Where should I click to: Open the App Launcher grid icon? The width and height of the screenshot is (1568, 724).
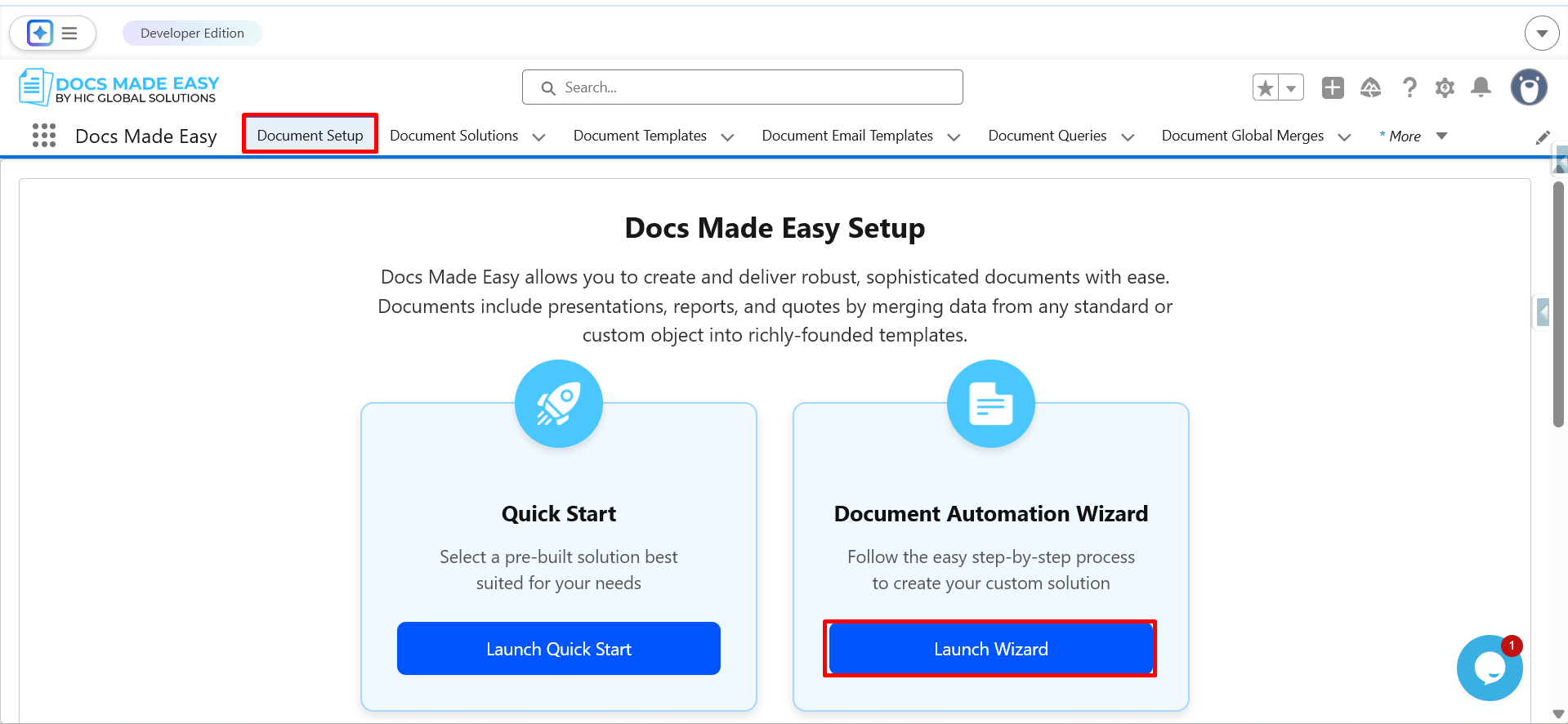(44, 136)
